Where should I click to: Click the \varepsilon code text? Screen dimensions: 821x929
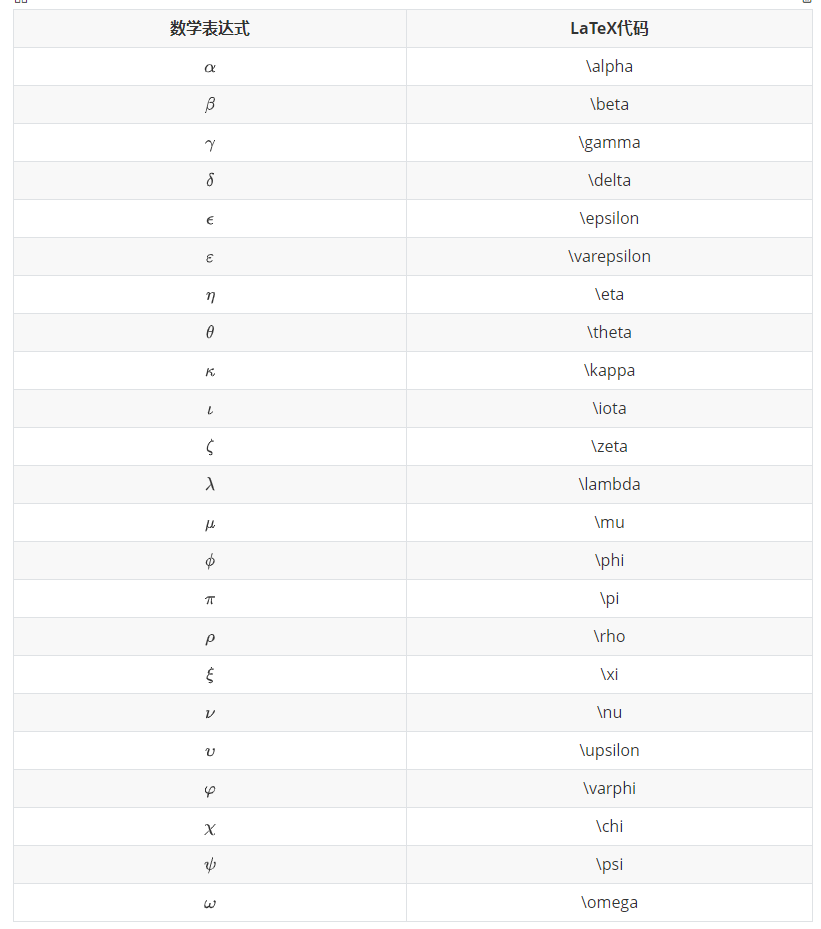(x=609, y=257)
